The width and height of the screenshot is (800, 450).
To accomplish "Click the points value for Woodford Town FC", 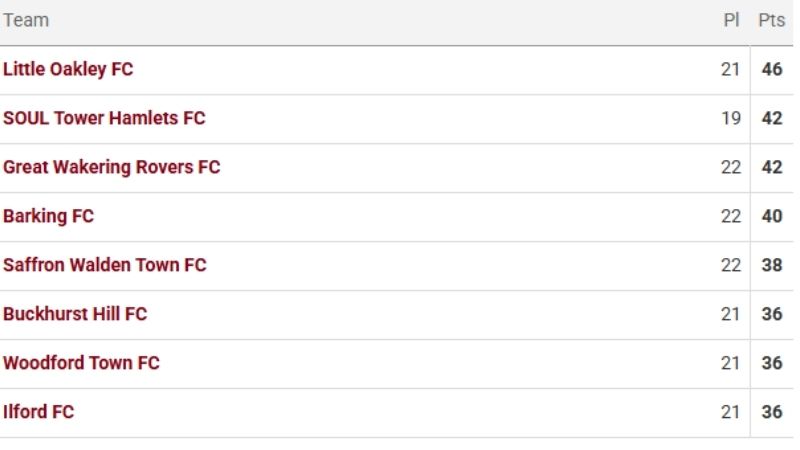I will tap(772, 363).
